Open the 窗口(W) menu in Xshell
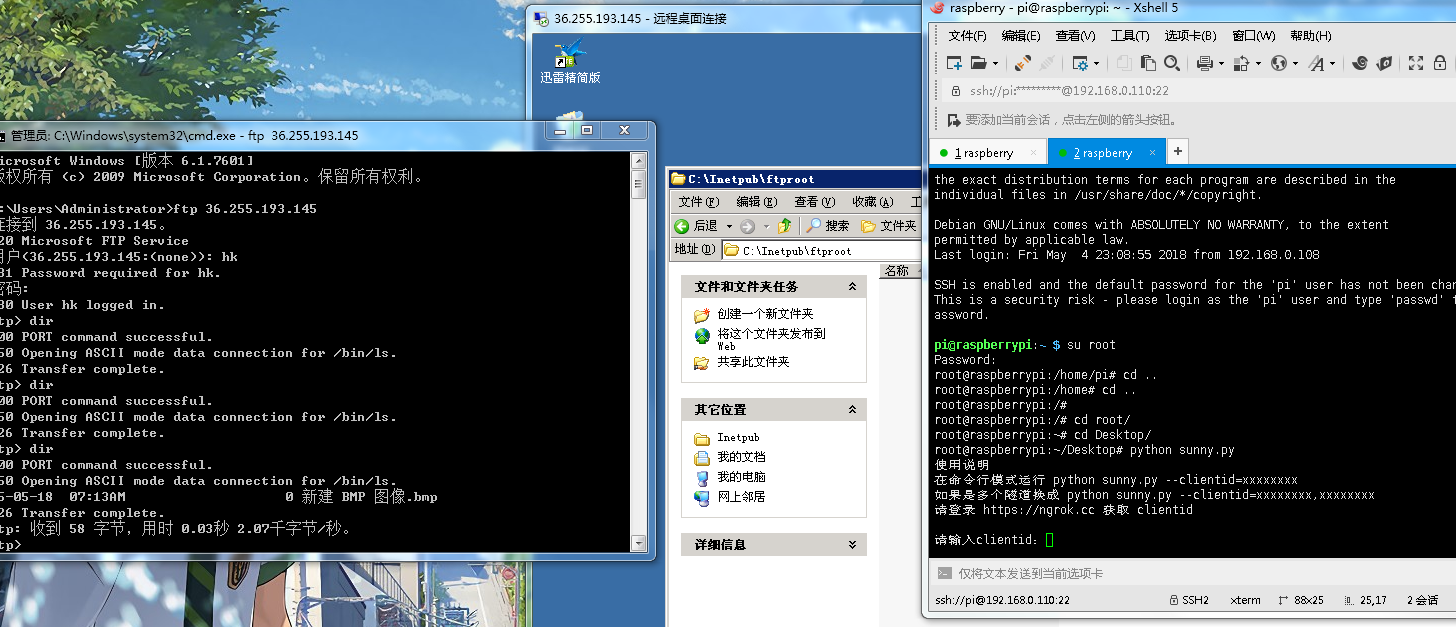Screen dimensions: 1456x627 click(1253, 36)
